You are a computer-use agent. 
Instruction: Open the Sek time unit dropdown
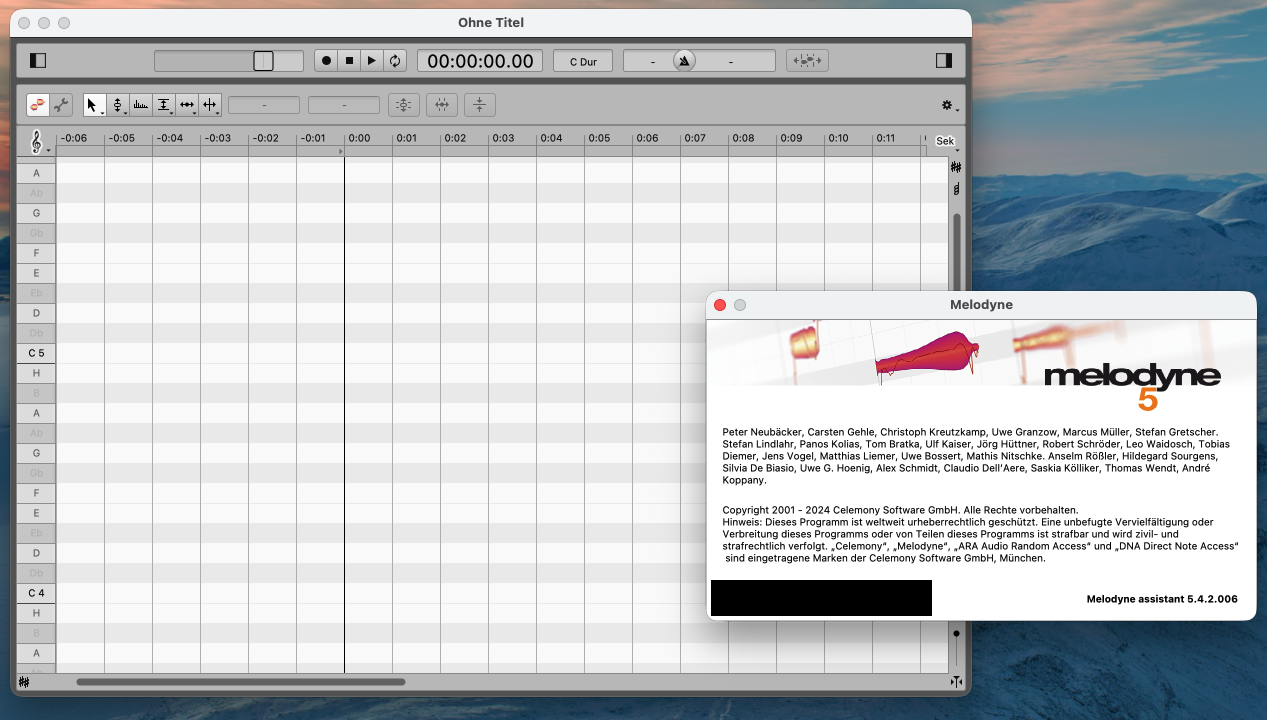[944, 141]
